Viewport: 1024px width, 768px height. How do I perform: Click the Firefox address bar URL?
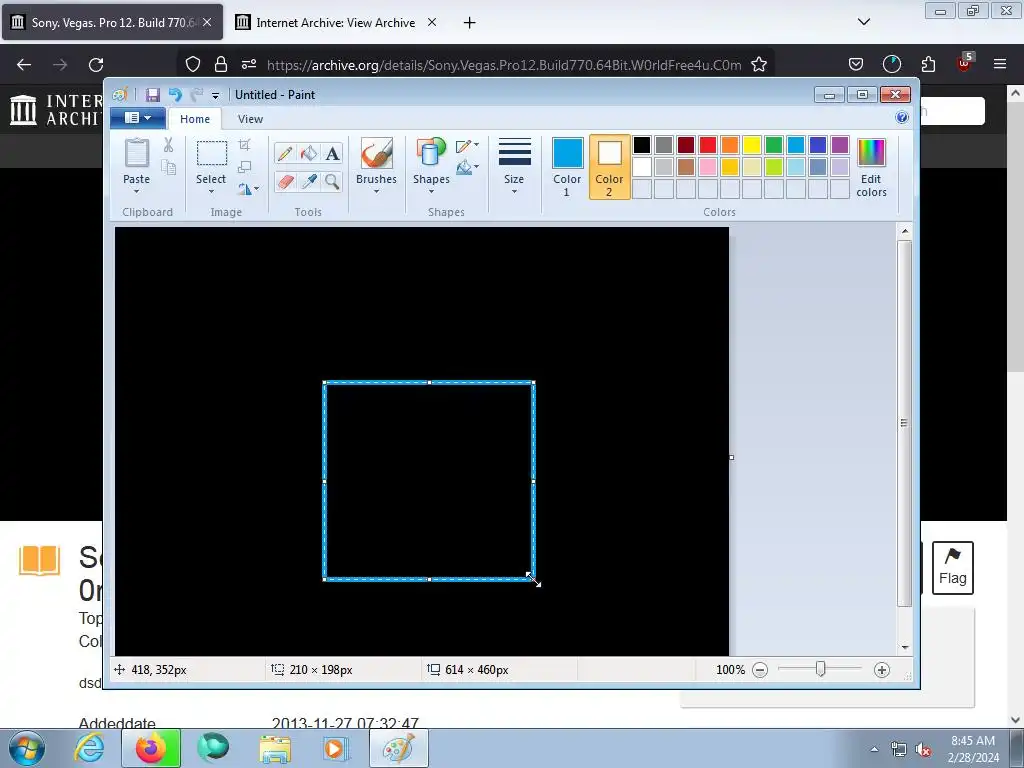(x=504, y=65)
